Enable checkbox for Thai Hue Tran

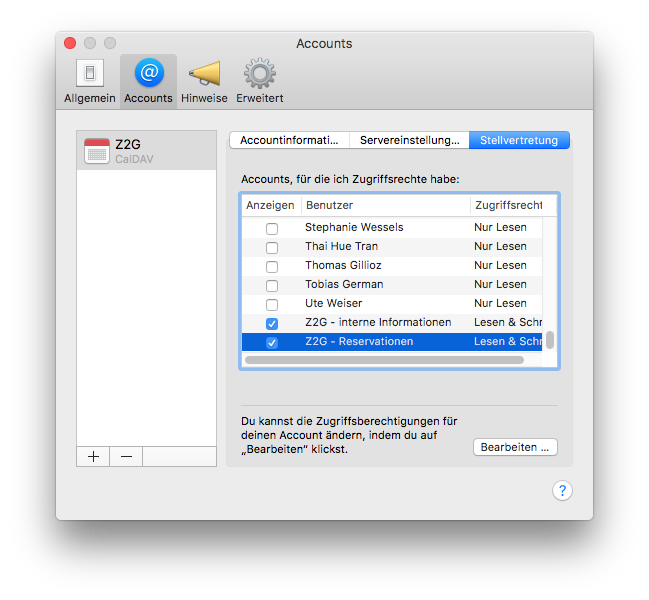pos(272,247)
